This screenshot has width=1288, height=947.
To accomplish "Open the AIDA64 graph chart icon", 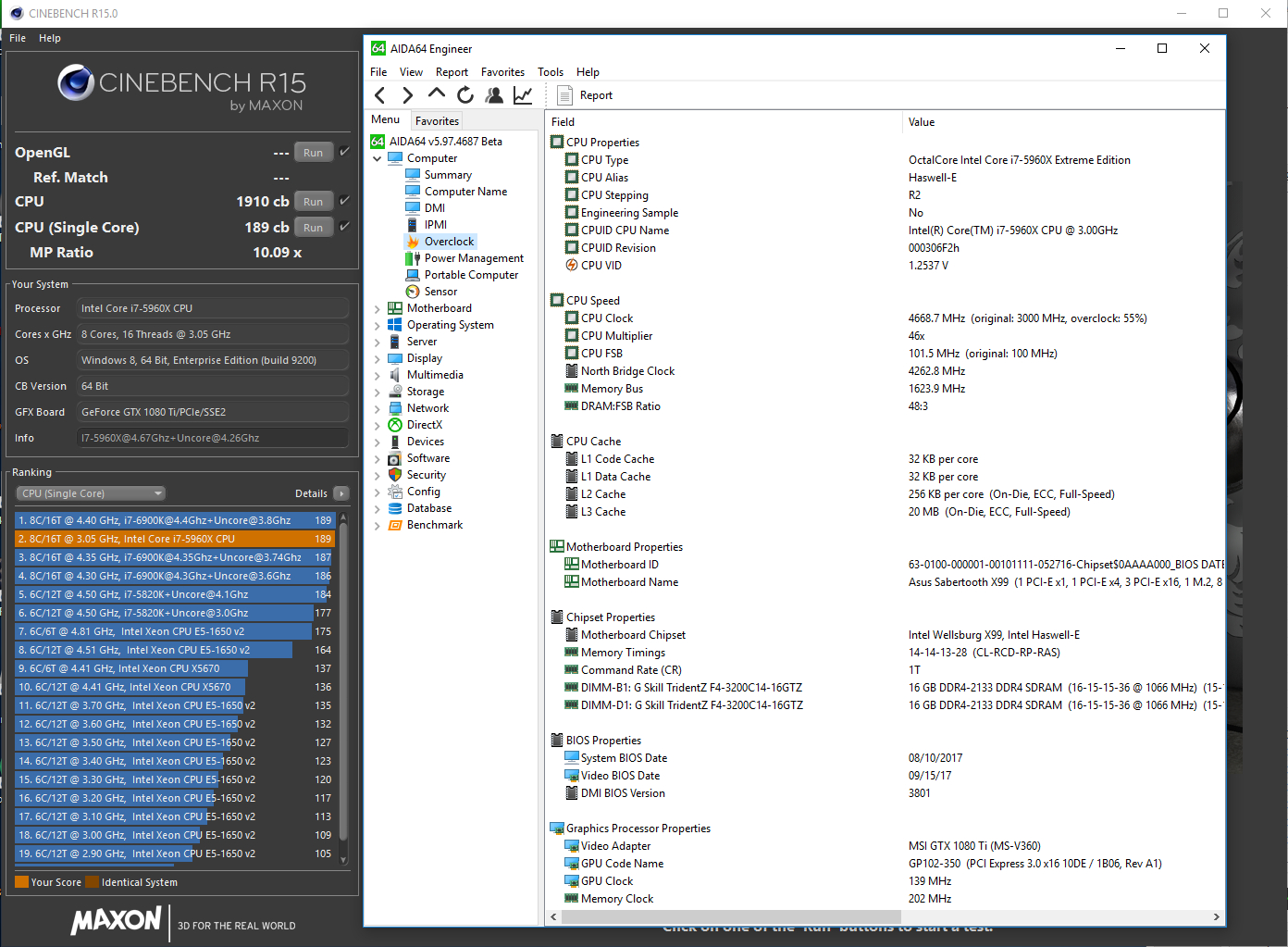I will click(x=523, y=95).
